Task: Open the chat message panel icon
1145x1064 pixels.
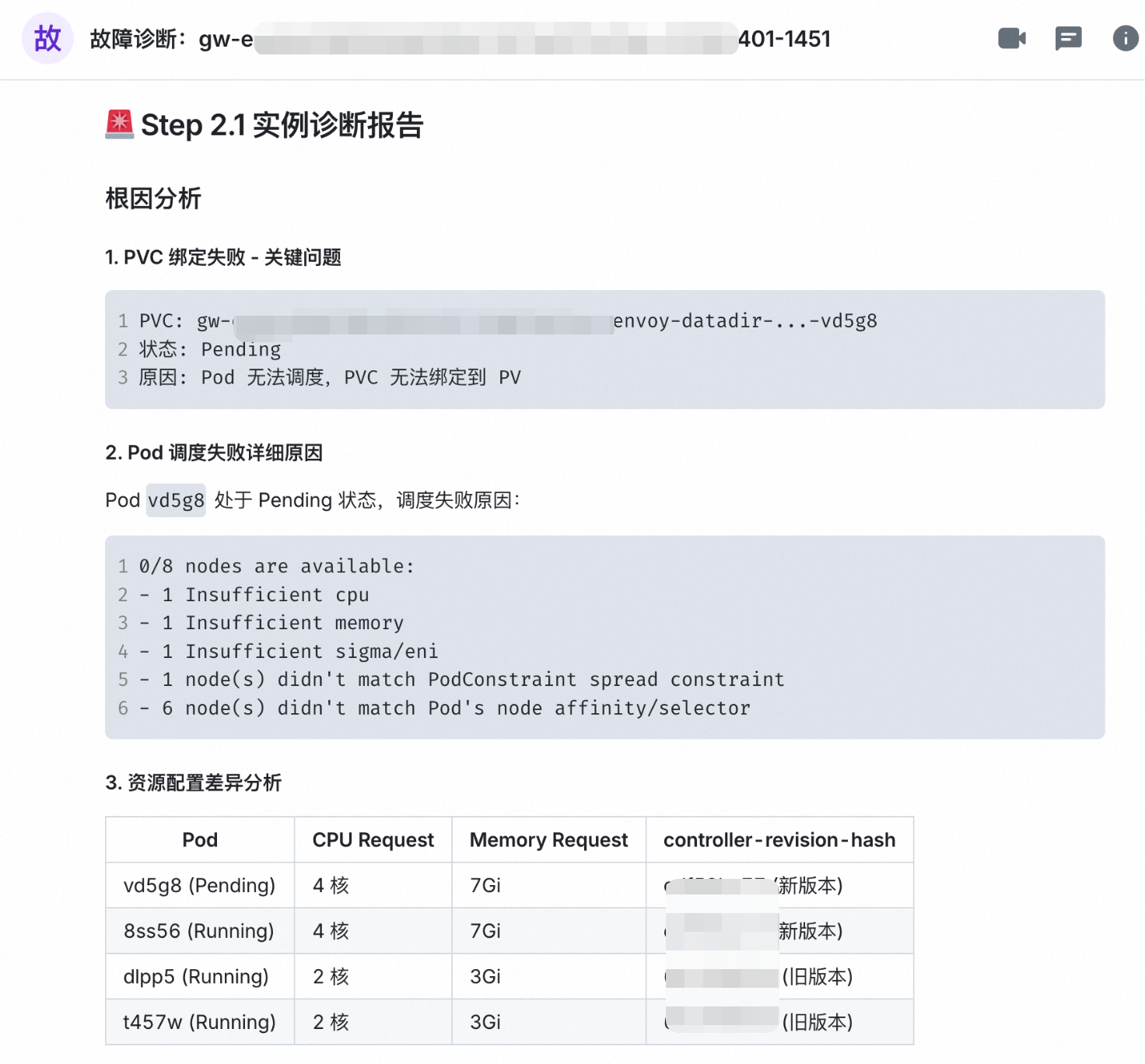Action: coord(1069,38)
